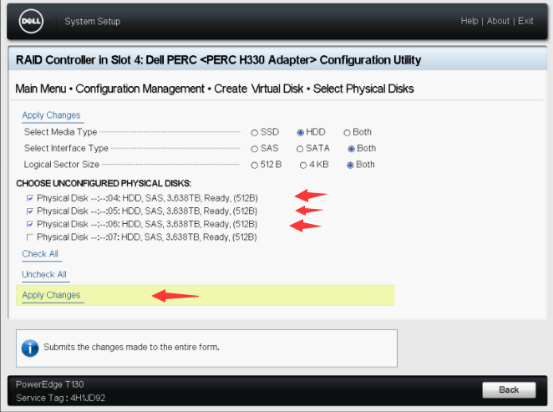Check Physical Disk 07 checkbox

(30, 237)
